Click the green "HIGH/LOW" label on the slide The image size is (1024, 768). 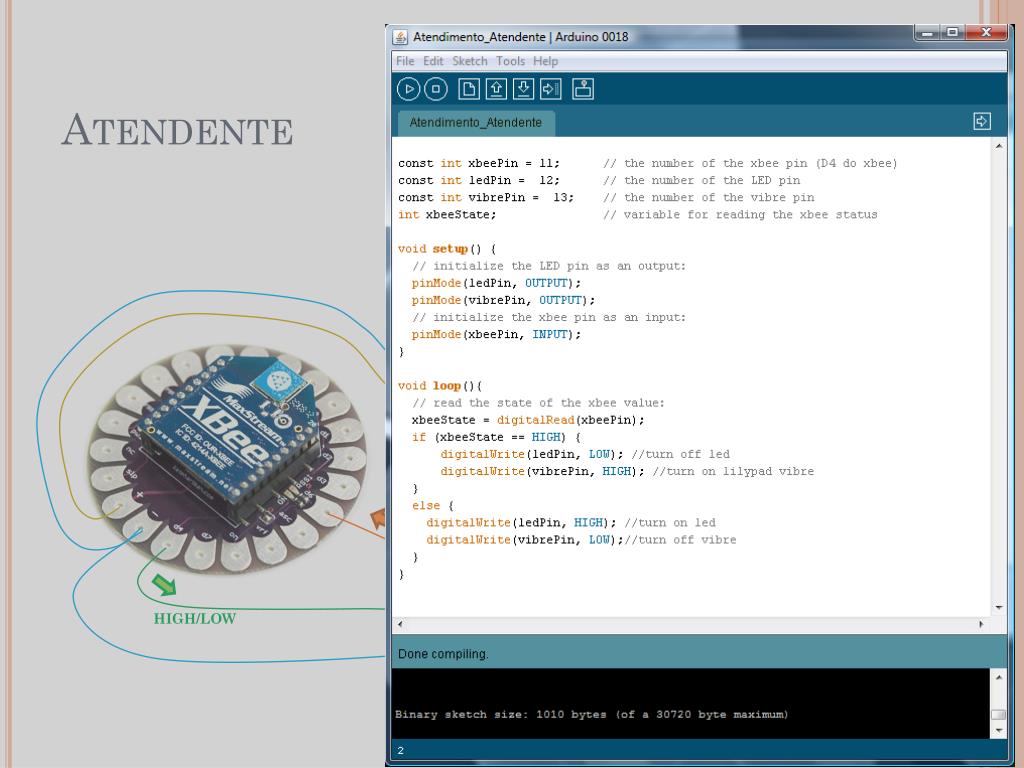click(195, 618)
